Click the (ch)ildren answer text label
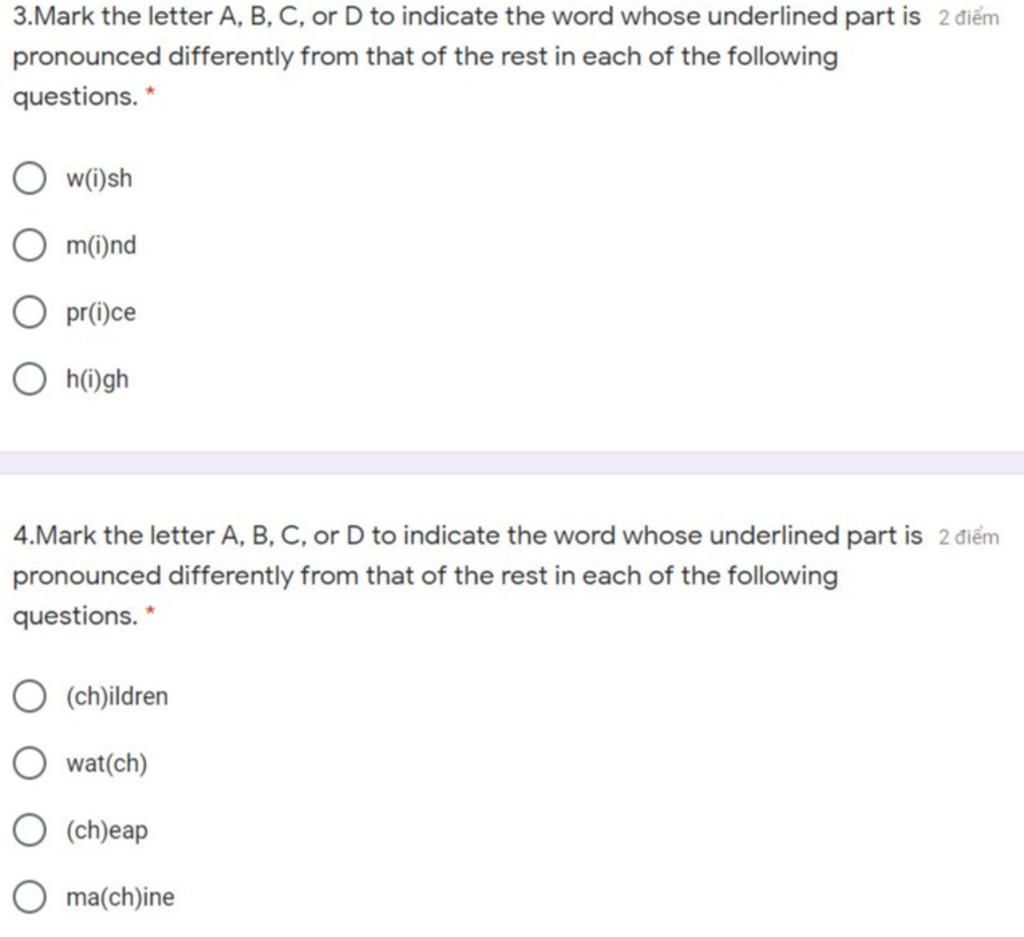The image size is (1024, 937). (x=117, y=697)
